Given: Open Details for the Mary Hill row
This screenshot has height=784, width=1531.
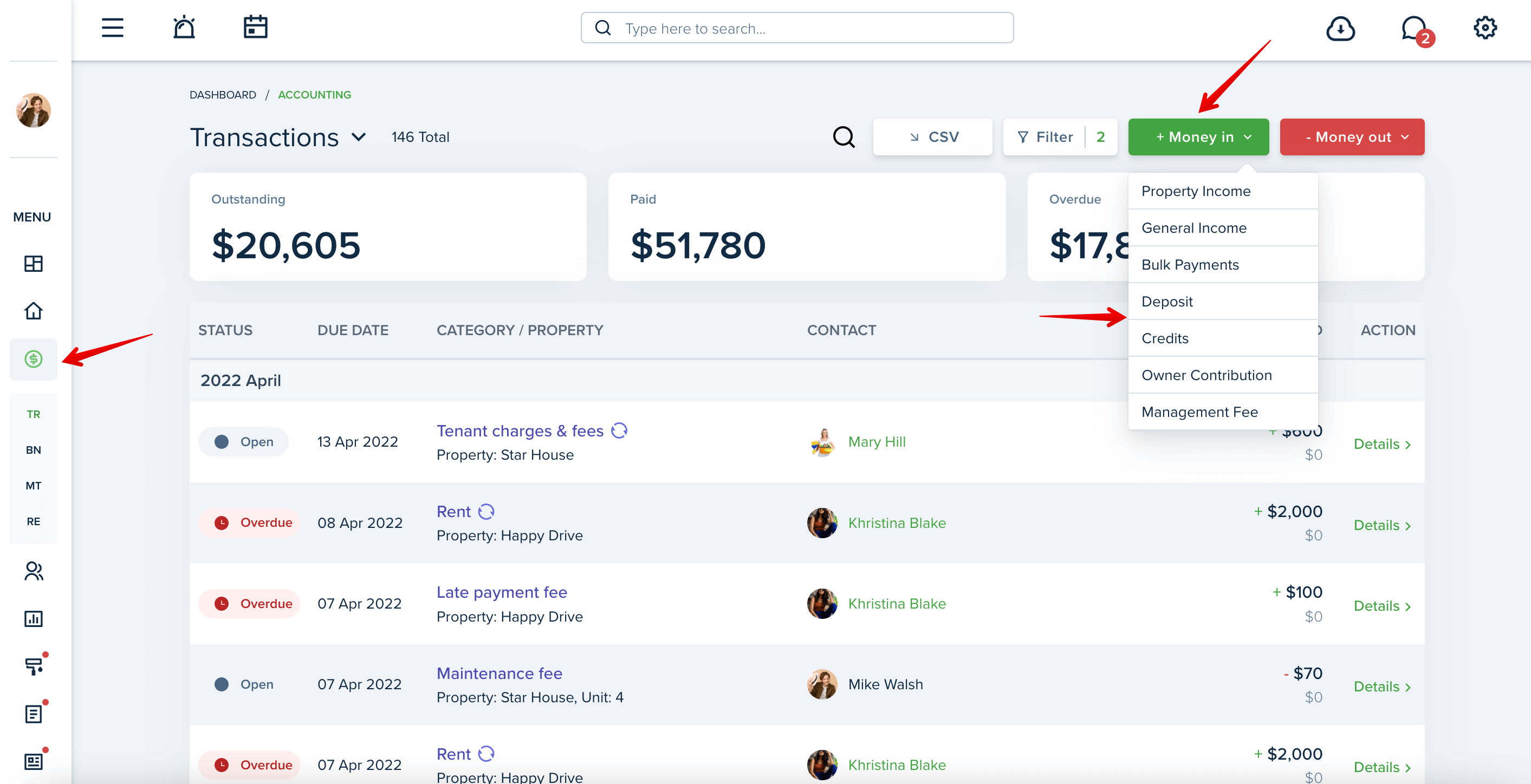Looking at the screenshot, I should point(1382,445).
